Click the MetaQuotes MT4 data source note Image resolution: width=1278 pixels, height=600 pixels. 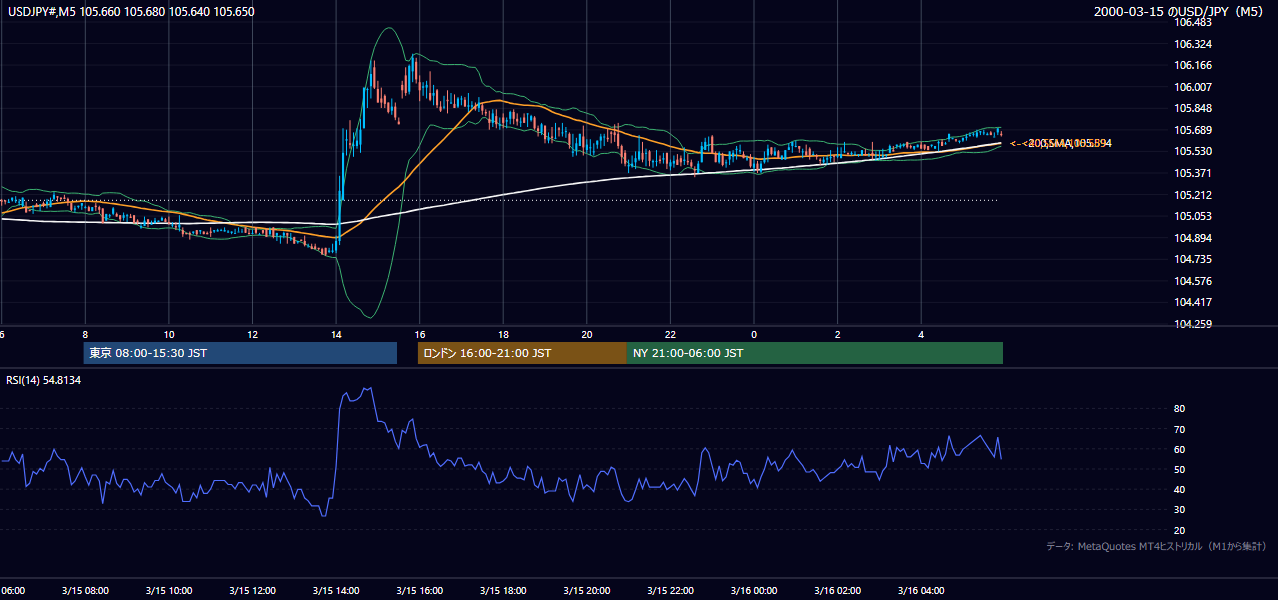tap(1157, 547)
